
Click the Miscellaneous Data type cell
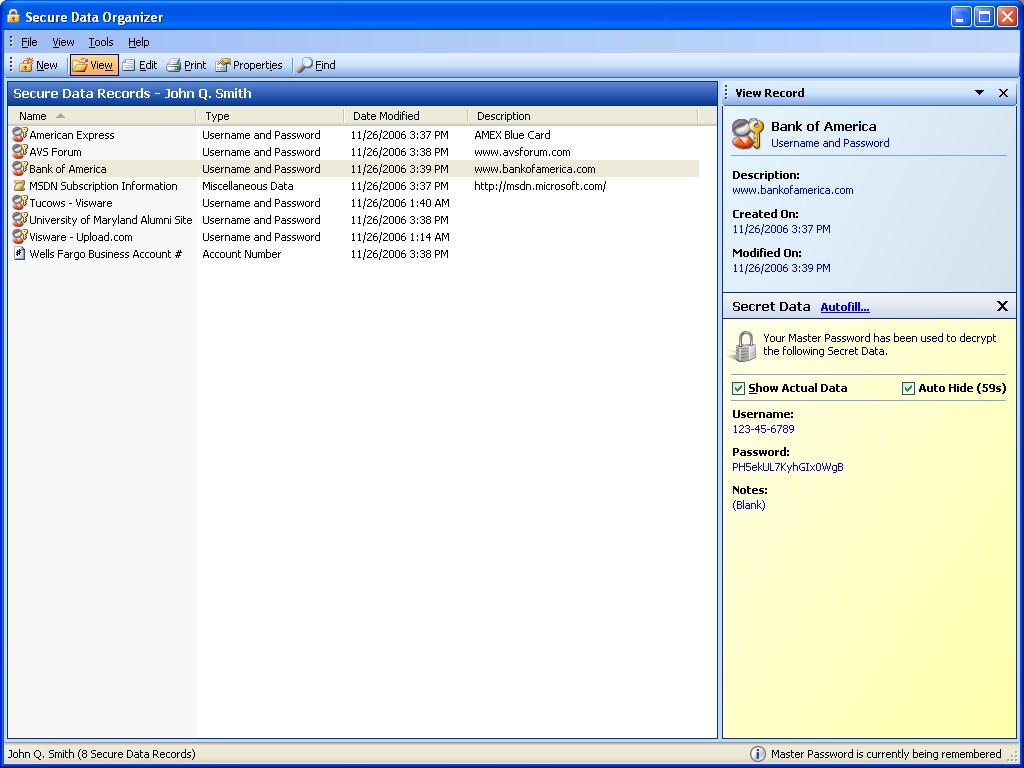(x=248, y=185)
